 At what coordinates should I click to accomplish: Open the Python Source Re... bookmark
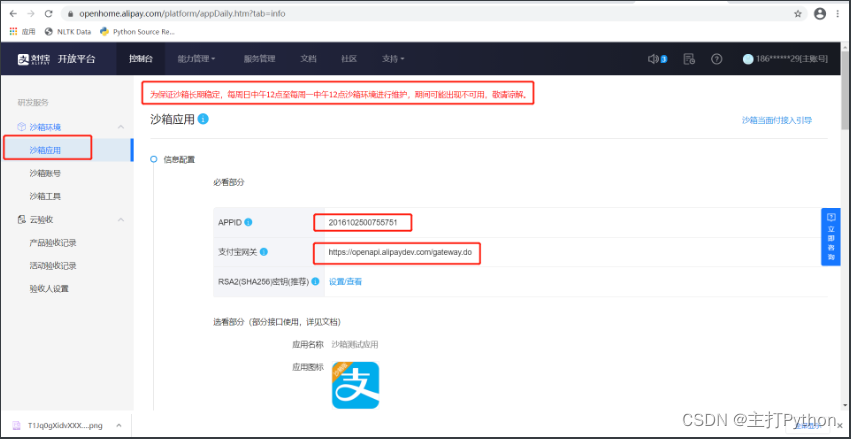pos(138,31)
